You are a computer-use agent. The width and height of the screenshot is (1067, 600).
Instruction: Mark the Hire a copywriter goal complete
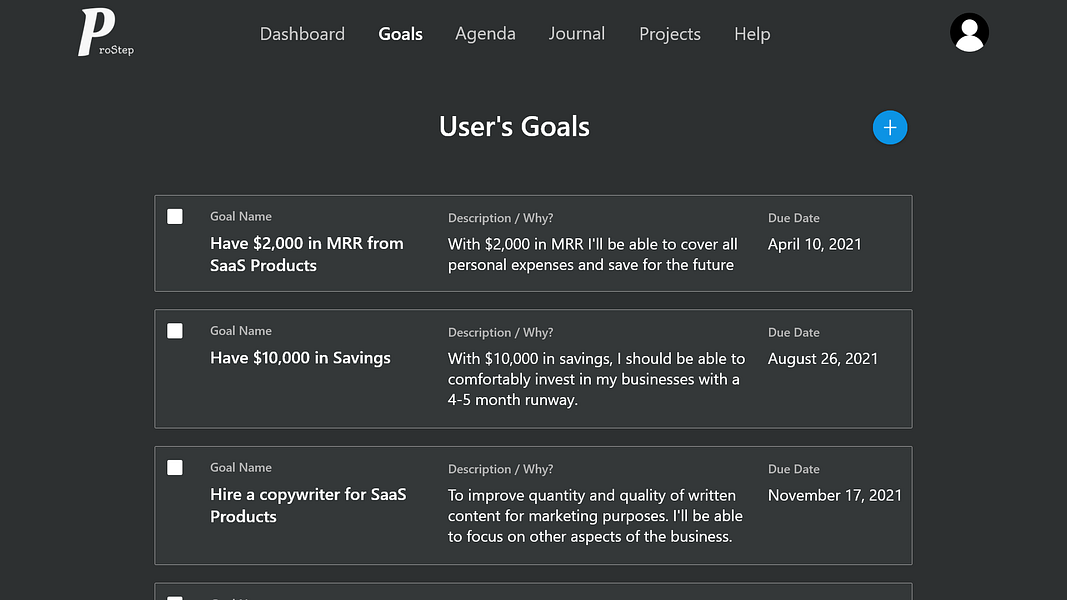point(175,467)
